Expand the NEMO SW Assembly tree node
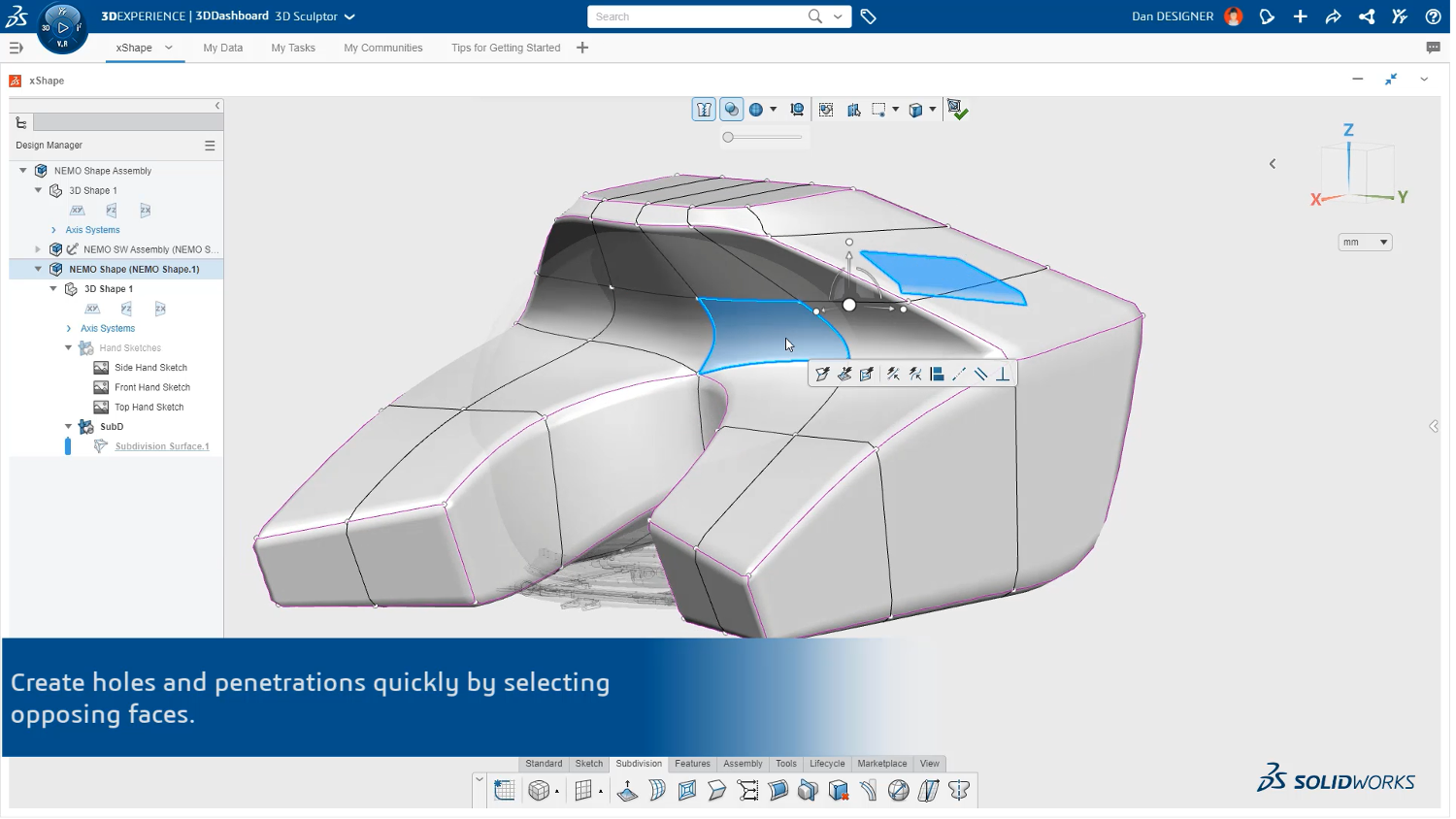 [38, 250]
